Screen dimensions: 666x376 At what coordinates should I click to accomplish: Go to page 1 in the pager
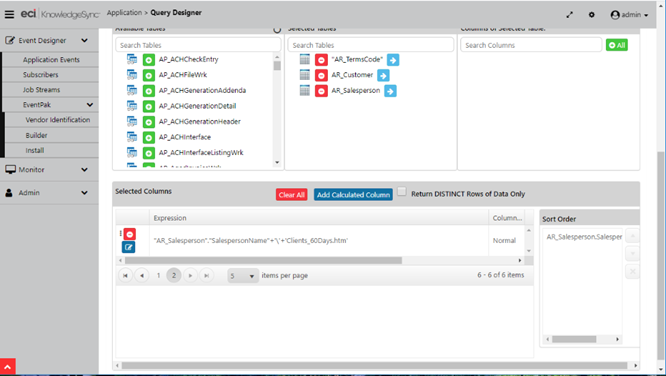[158, 276]
